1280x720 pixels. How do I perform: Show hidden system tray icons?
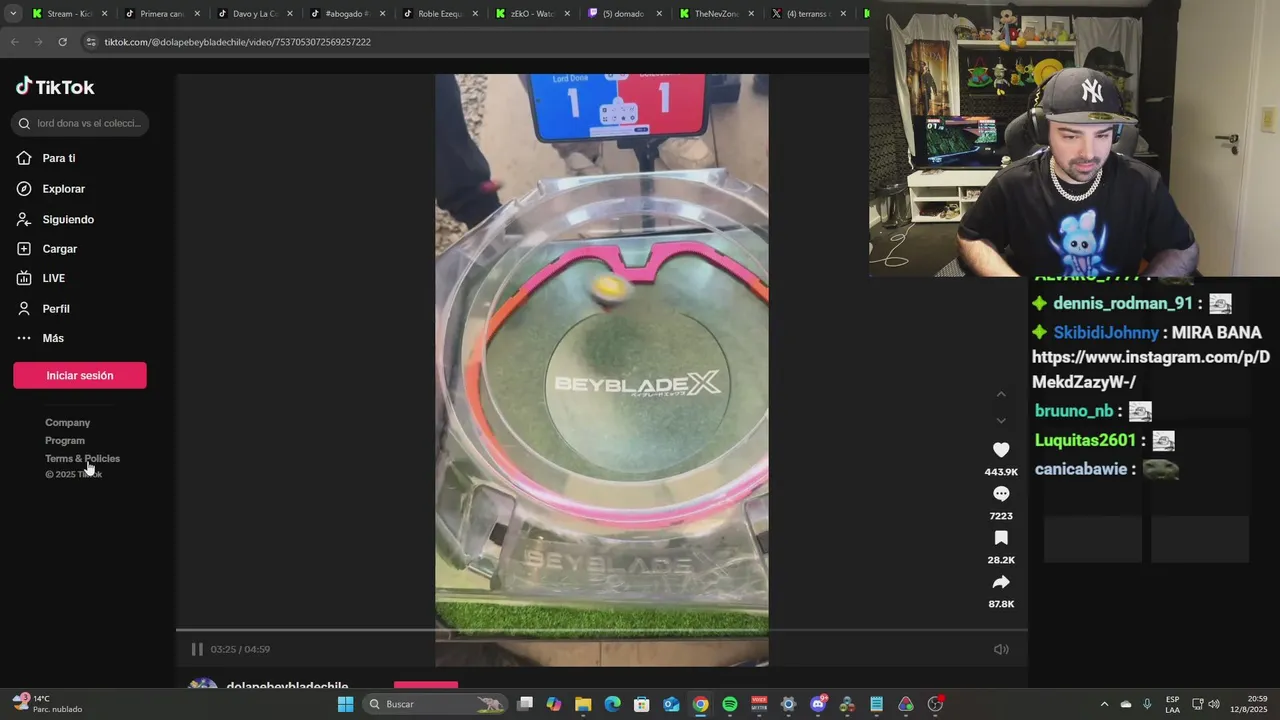point(1104,704)
